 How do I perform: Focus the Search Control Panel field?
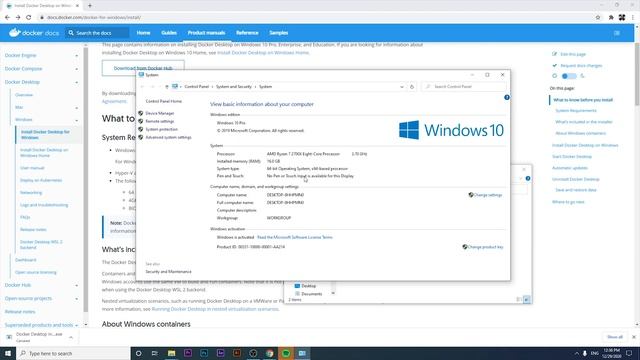[464, 87]
